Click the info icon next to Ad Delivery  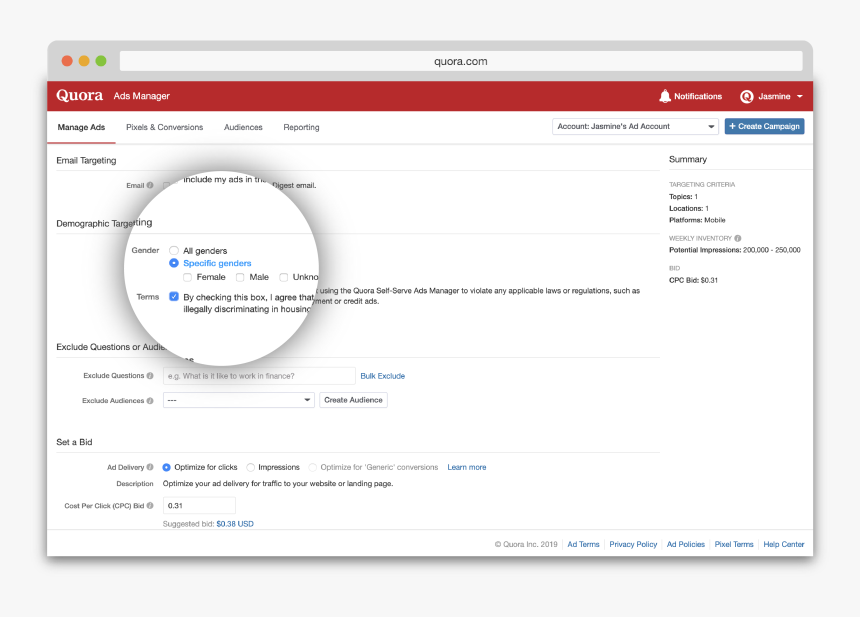click(150, 467)
